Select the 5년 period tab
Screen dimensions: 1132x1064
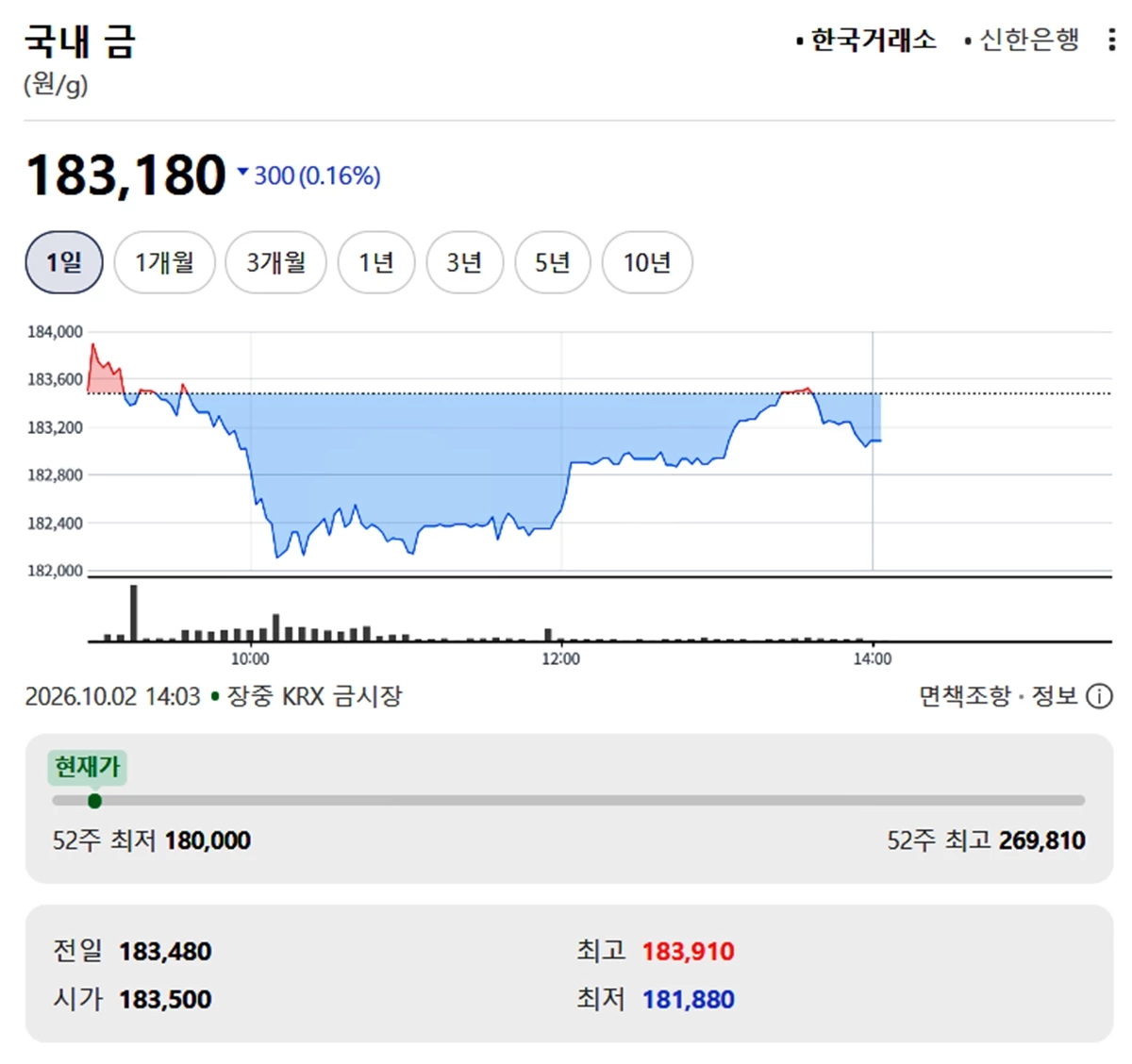[553, 262]
